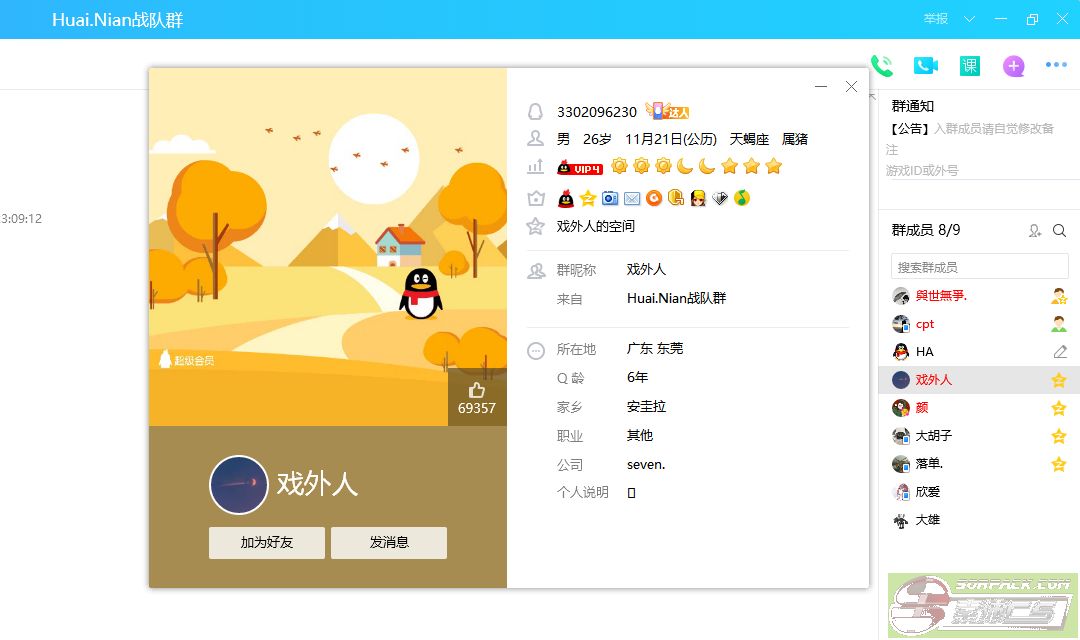
Task: Click the green QQ Music service icon
Action: (741, 198)
